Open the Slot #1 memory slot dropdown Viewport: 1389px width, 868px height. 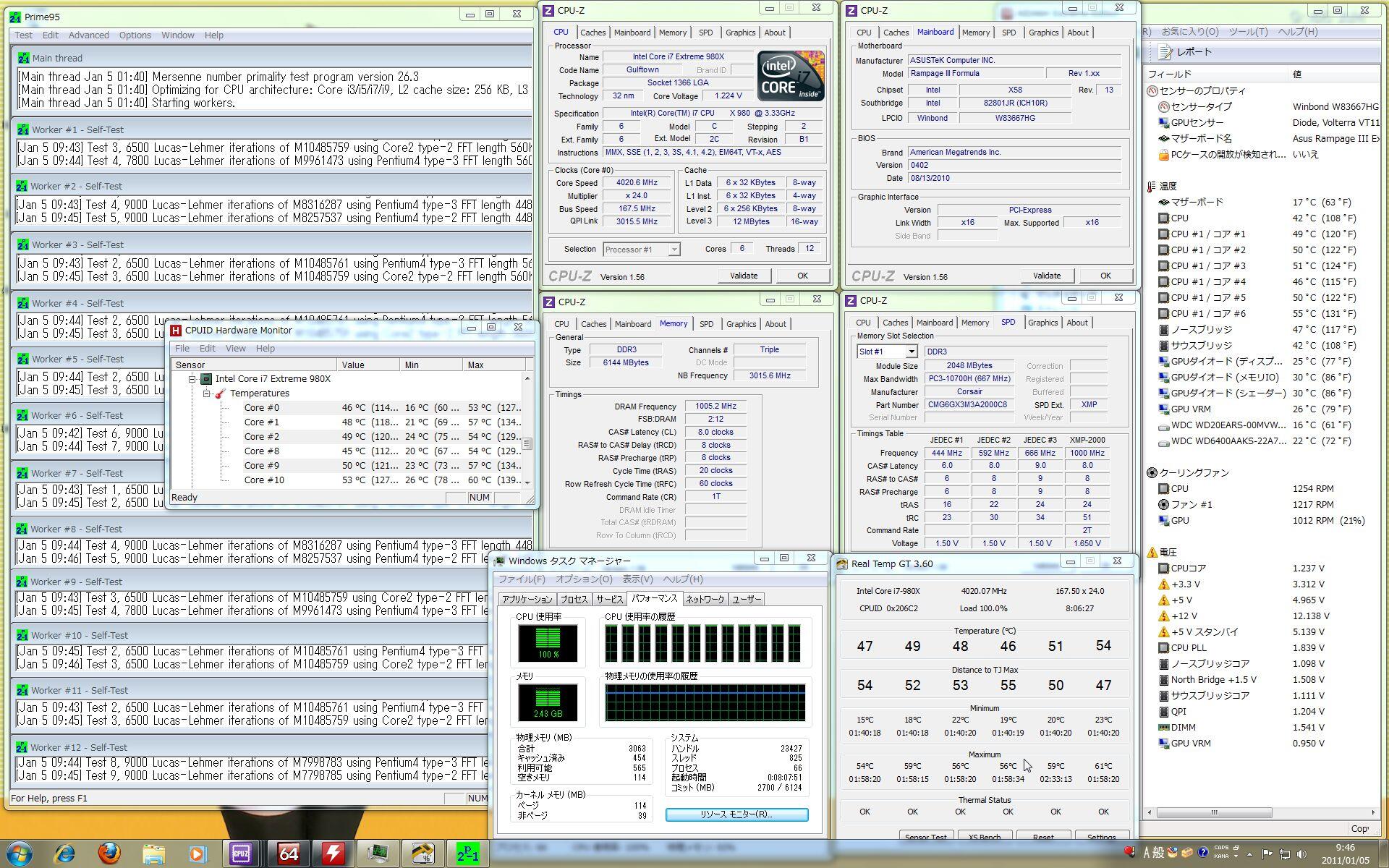pyautogui.click(x=911, y=352)
